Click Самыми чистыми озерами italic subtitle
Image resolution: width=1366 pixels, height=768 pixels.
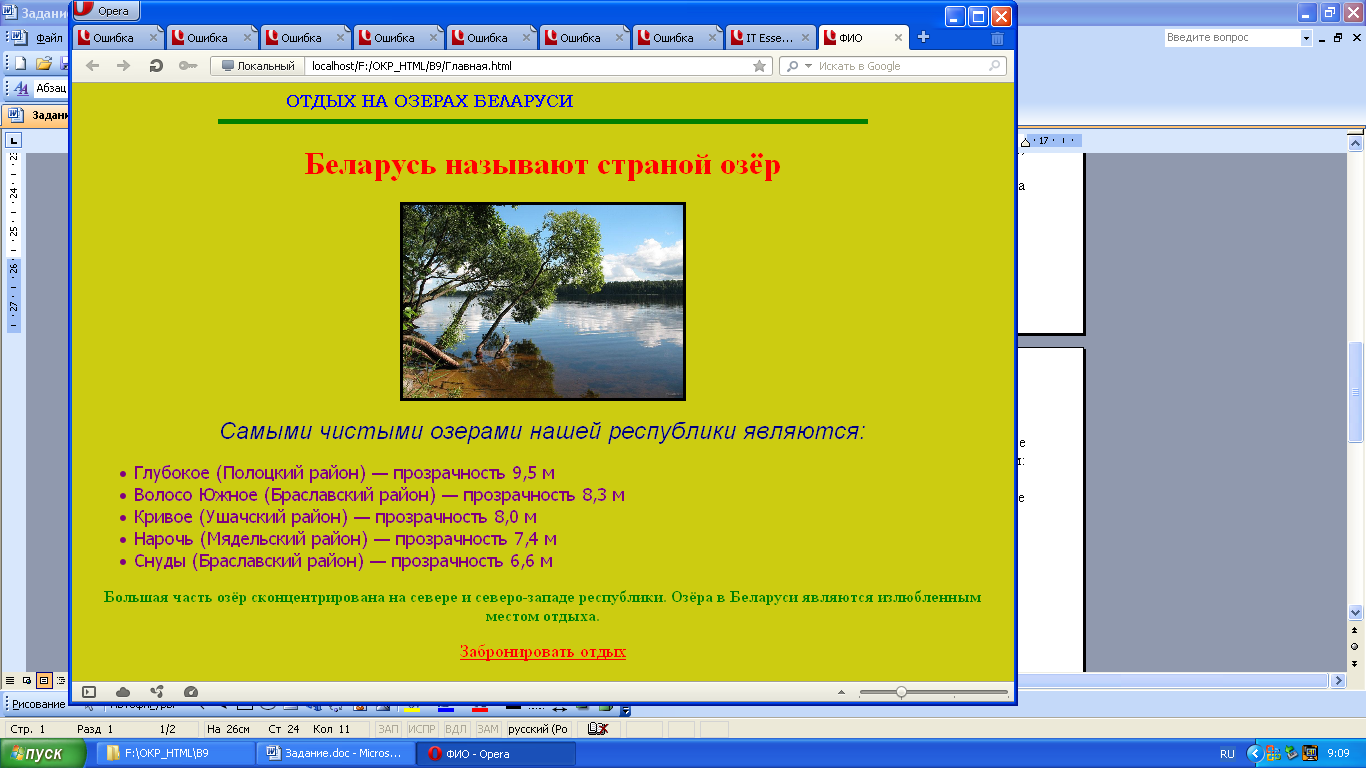pos(542,431)
